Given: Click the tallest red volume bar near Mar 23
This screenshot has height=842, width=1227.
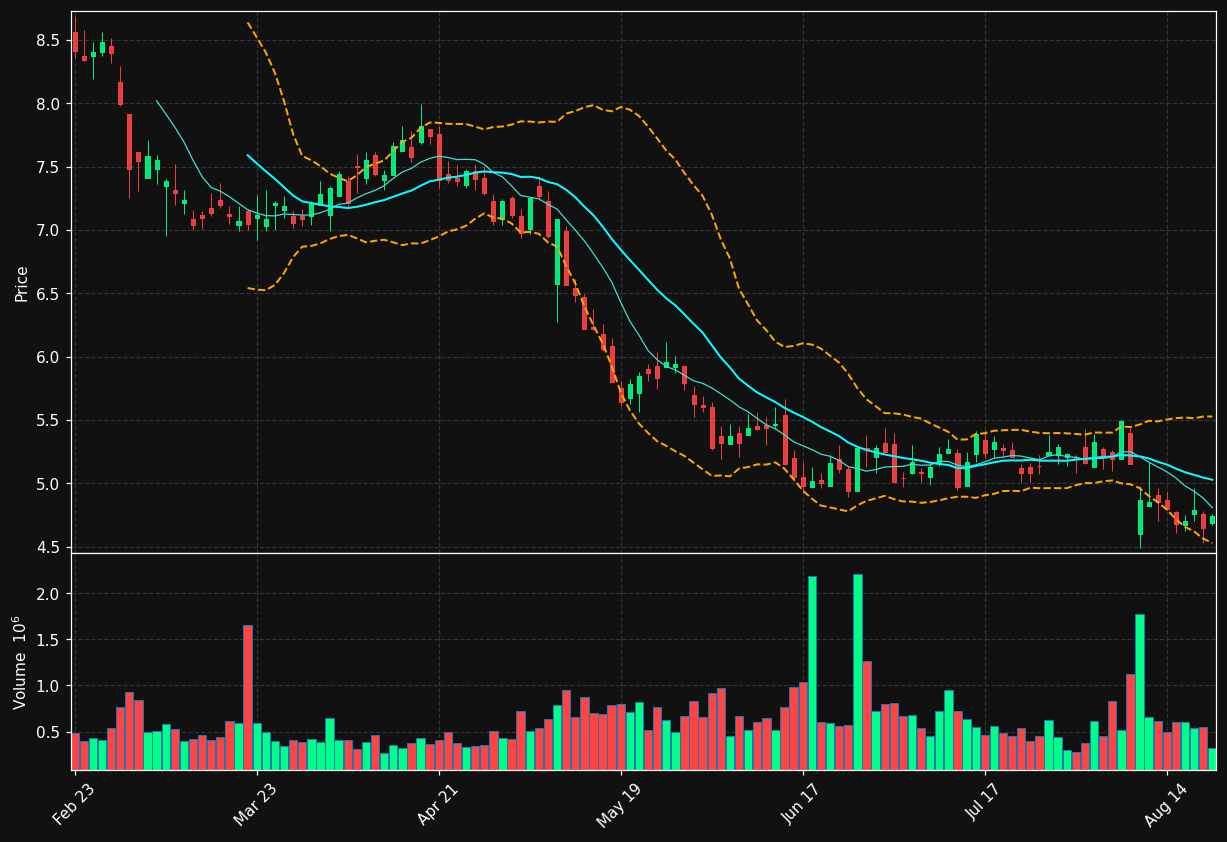Looking at the screenshot, I should [247, 697].
